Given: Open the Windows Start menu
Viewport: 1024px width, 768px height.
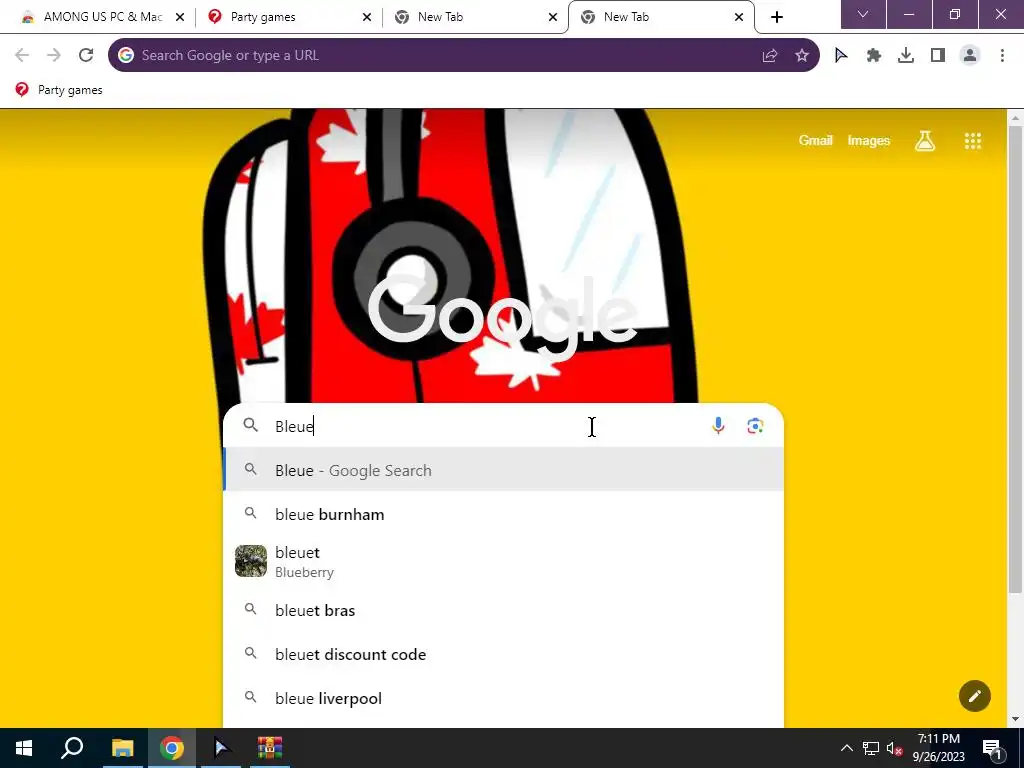Looking at the screenshot, I should point(24,748).
